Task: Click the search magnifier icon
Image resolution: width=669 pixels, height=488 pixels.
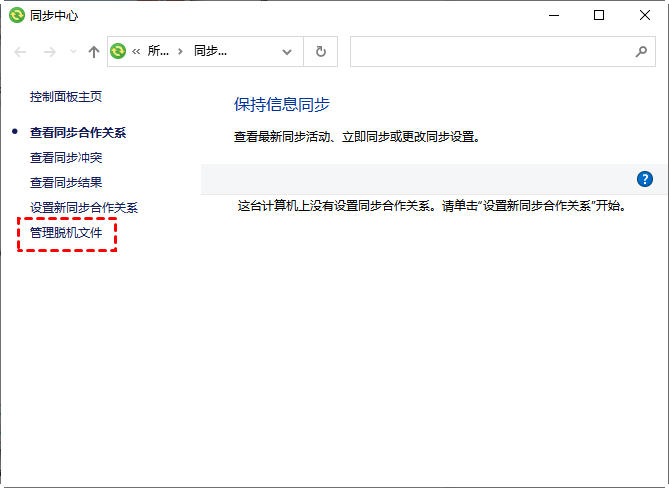Action: (641, 51)
